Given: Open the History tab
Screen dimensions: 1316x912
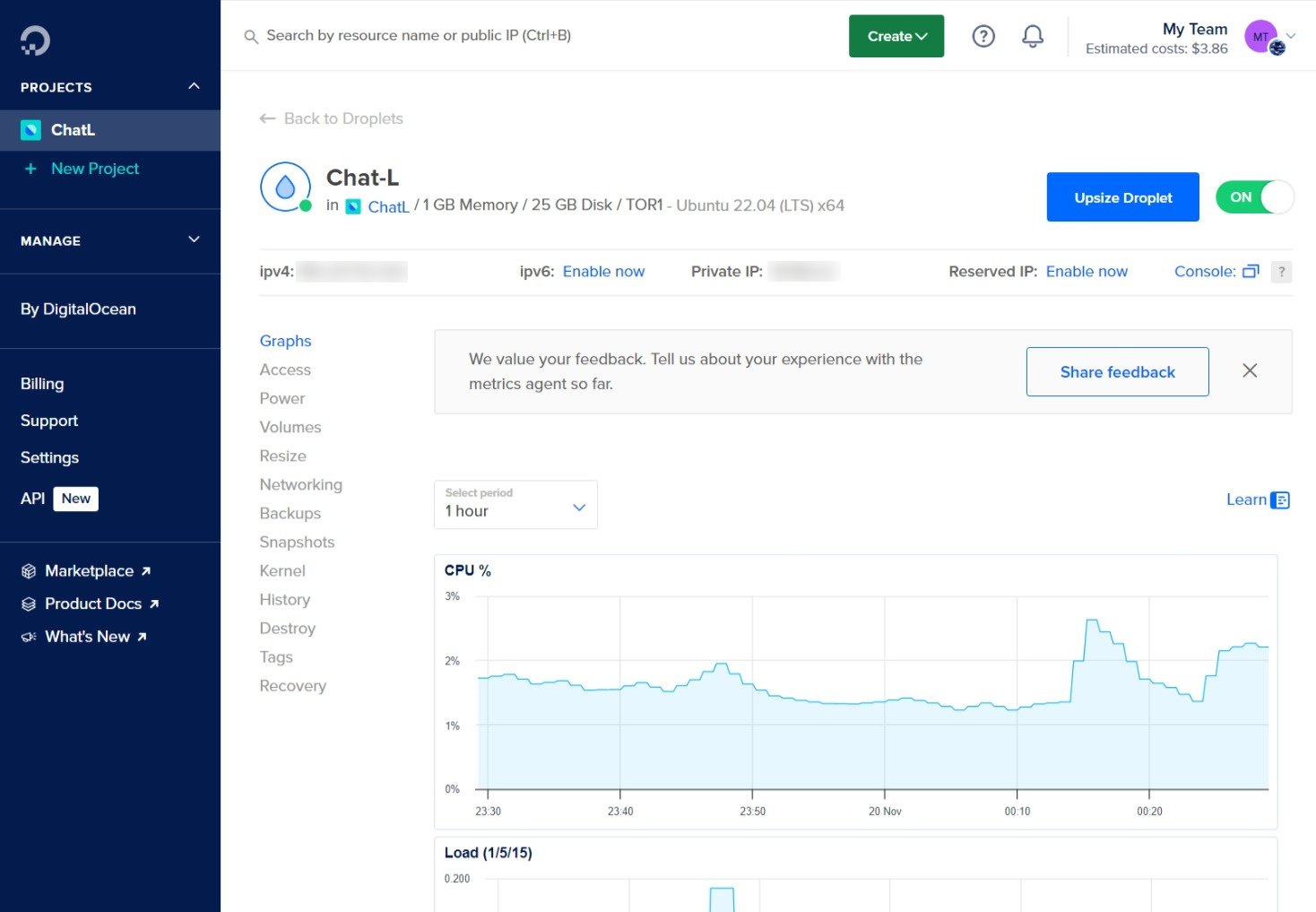Looking at the screenshot, I should [x=285, y=599].
